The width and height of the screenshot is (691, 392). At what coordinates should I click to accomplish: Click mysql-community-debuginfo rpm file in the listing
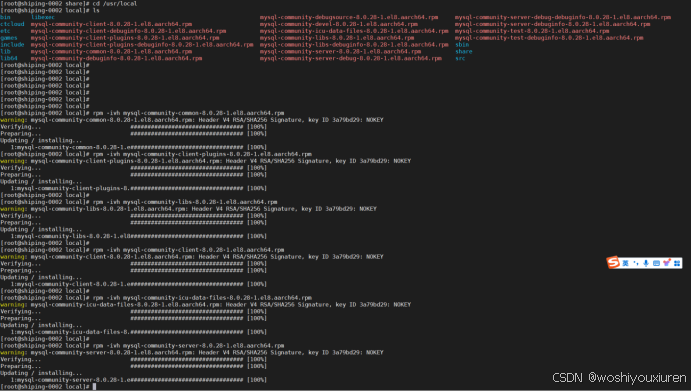pos(116,58)
